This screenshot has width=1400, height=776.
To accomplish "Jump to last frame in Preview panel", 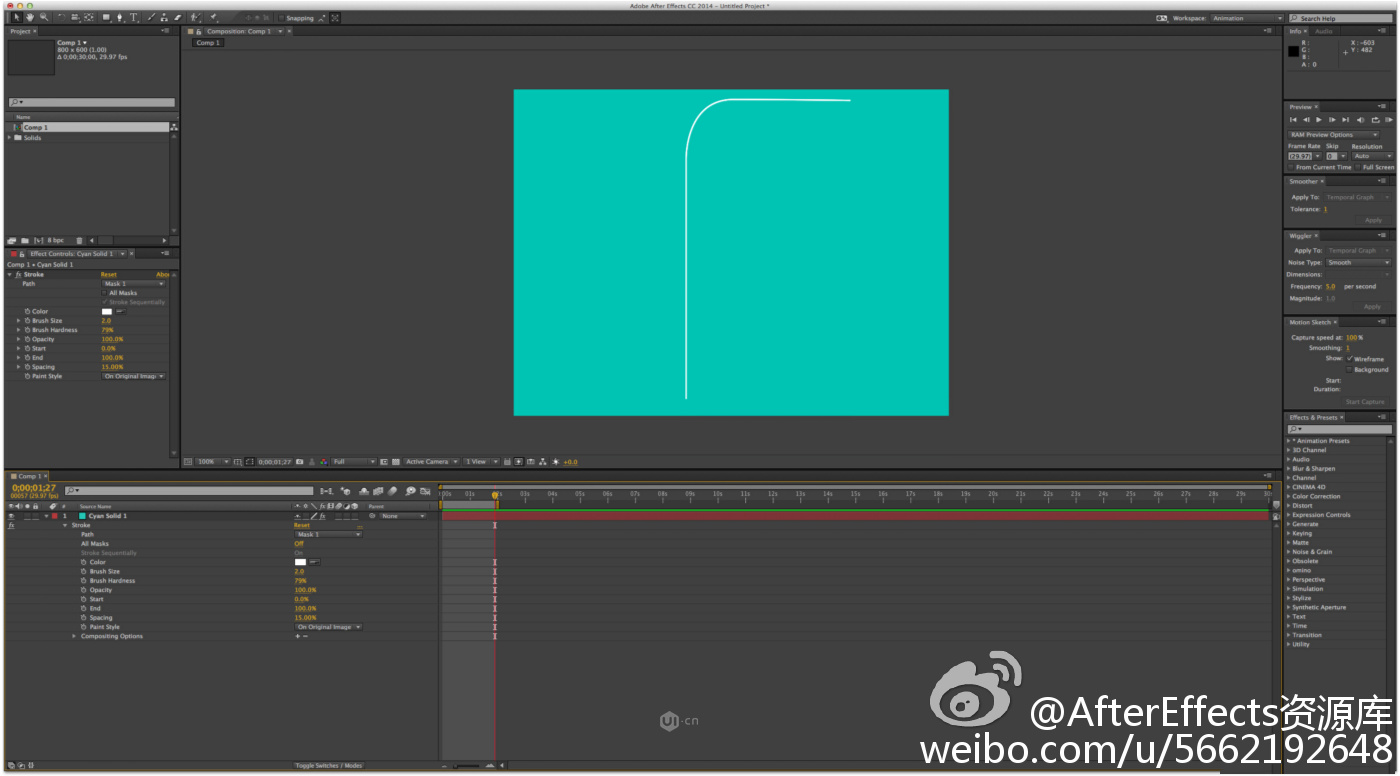I will pos(1345,120).
